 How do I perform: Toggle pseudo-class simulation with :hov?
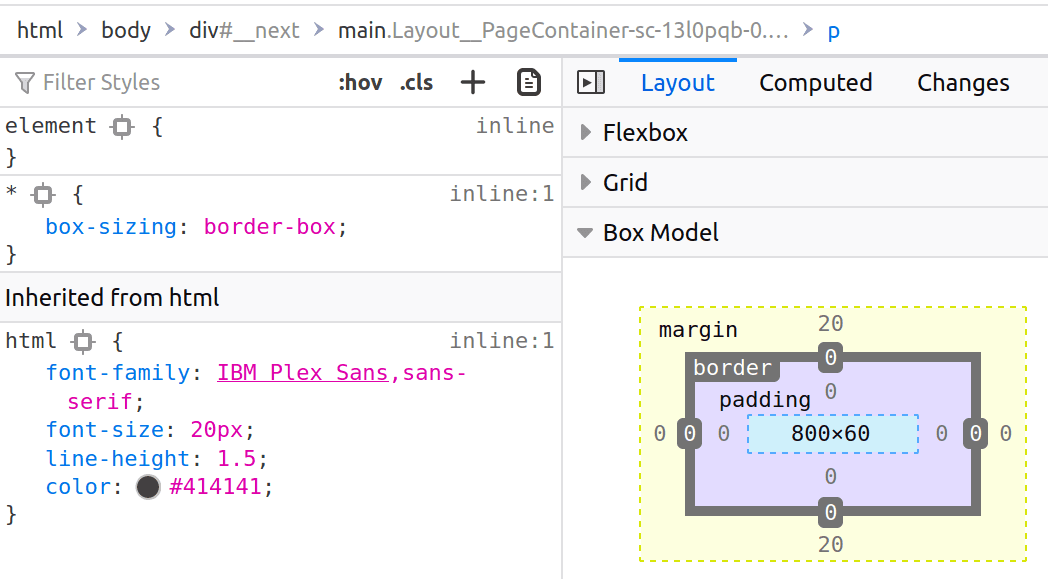(x=360, y=82)
